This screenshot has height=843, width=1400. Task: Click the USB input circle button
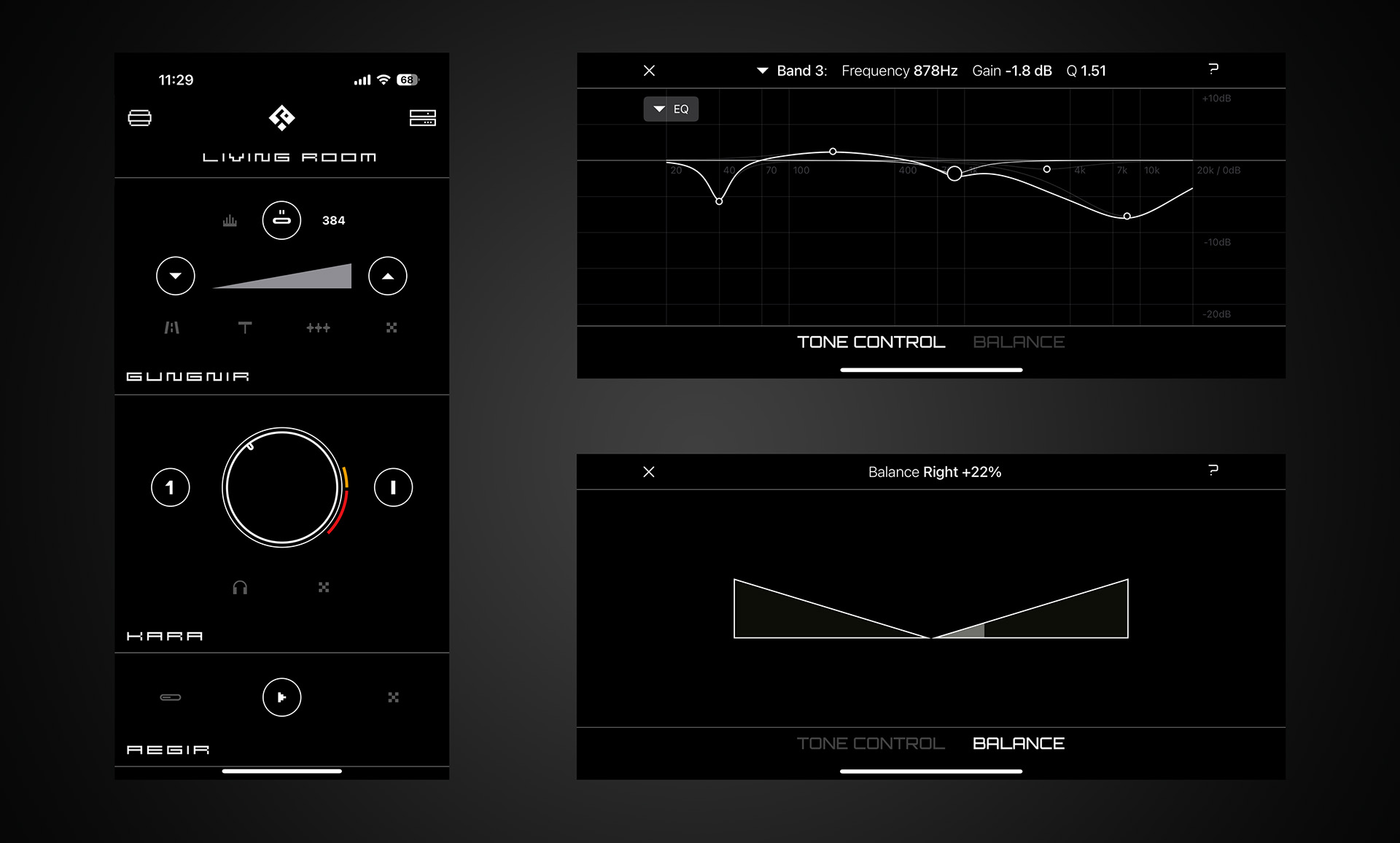281,220
